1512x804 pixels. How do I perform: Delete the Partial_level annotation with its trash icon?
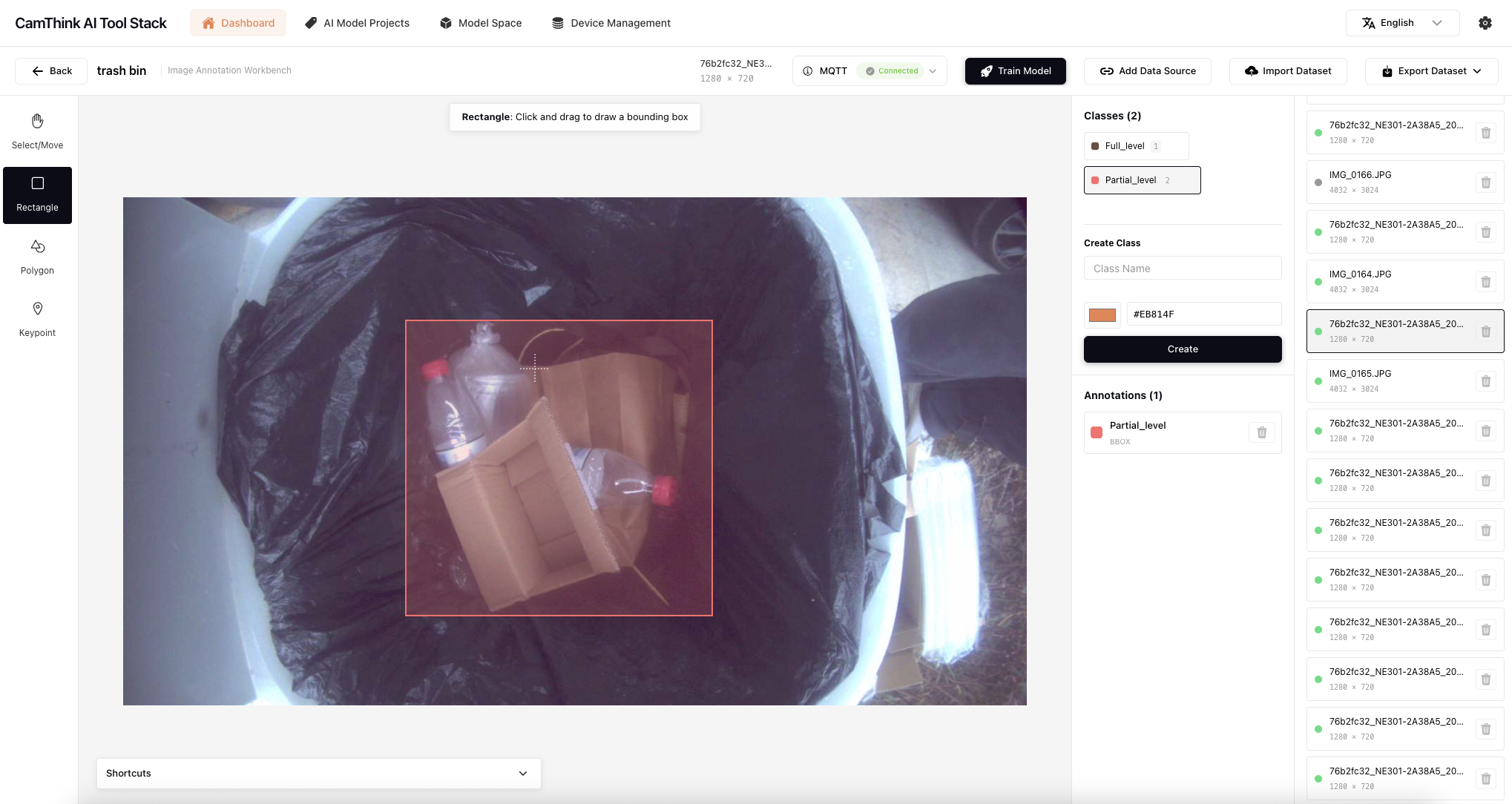coord(1261,432)
